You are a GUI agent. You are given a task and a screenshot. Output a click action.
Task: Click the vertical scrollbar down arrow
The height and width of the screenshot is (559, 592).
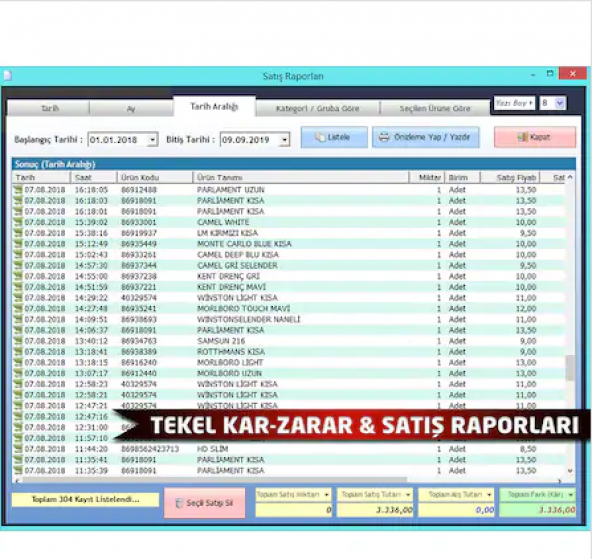coord(570,471)
